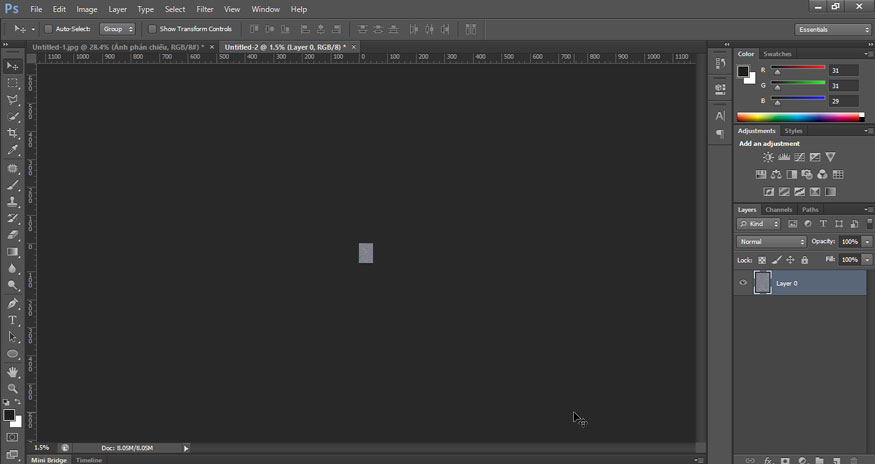Switch to the Styles tab
Screen dimensions: 875x464
[793, 131]
